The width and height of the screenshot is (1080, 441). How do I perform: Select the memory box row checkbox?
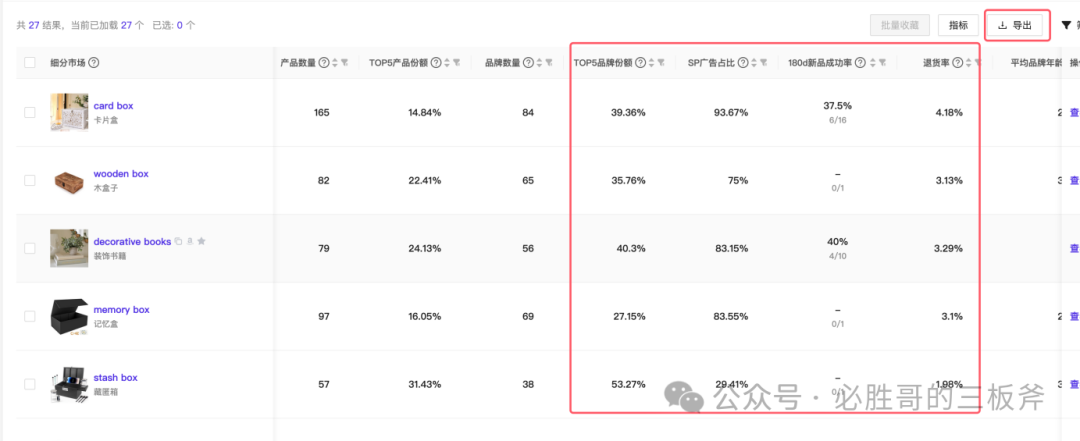tap(30, 317)
